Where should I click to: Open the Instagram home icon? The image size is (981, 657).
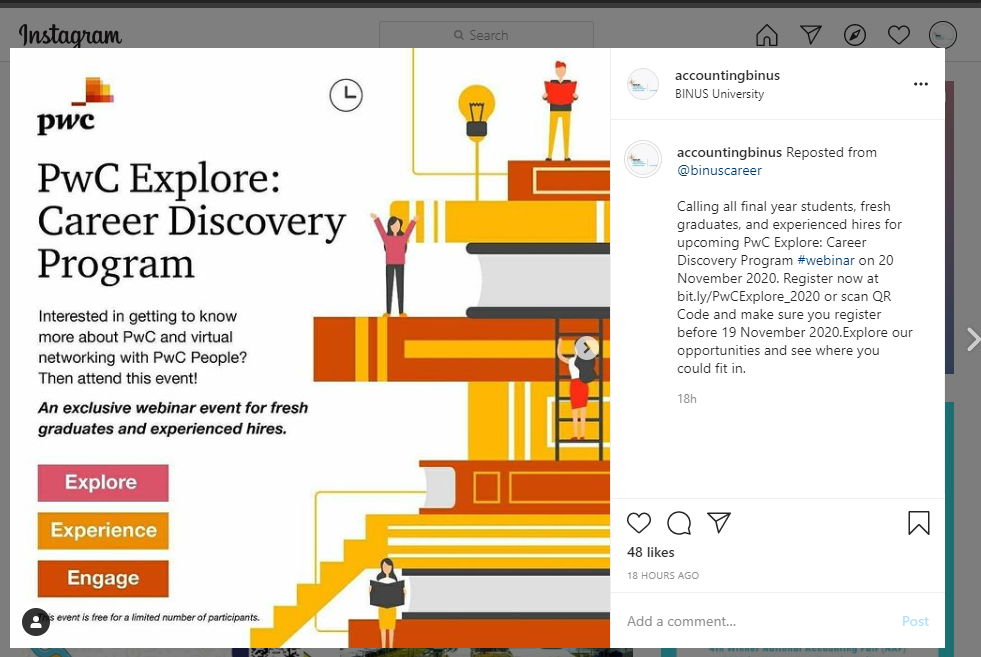tap(766, 35)
